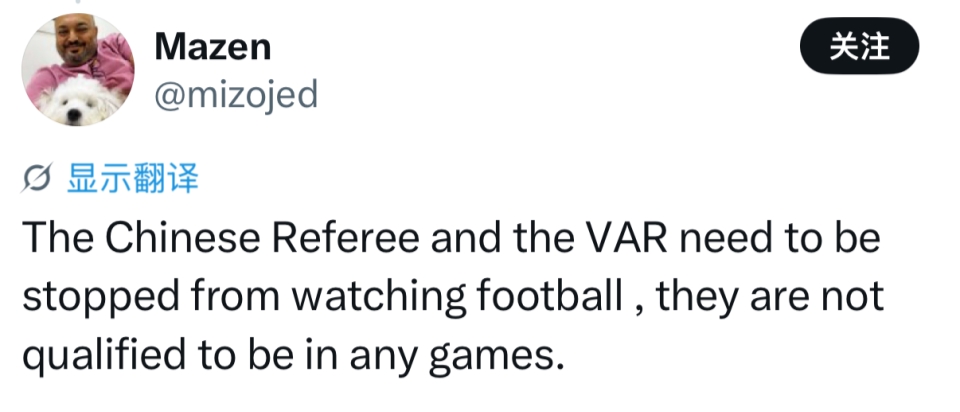Click the translate icon beside 显示翻译
Image resolution: width=960 pixels, height=412 pixels.
coord(36,180)
